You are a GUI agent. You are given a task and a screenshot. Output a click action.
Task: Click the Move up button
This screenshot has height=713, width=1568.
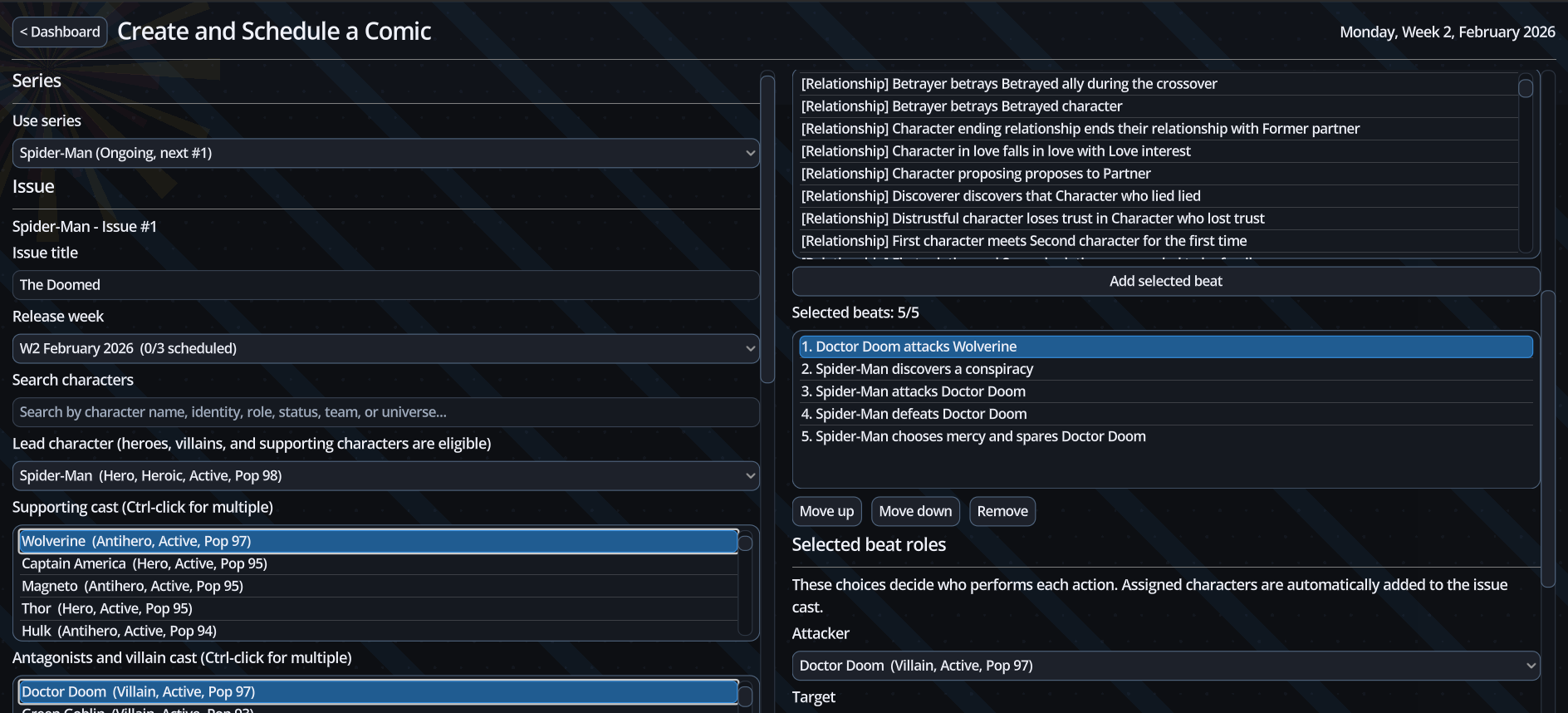826,511
